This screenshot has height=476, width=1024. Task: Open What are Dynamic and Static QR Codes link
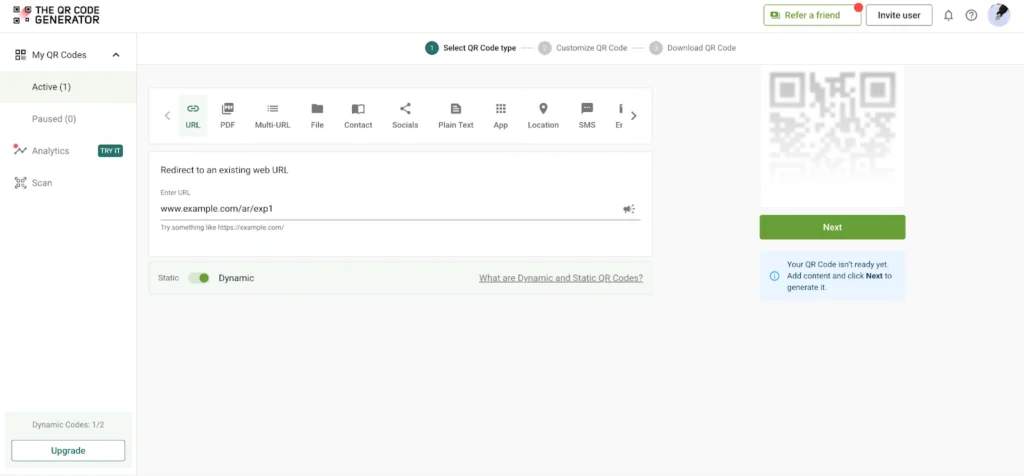(561, 278)
